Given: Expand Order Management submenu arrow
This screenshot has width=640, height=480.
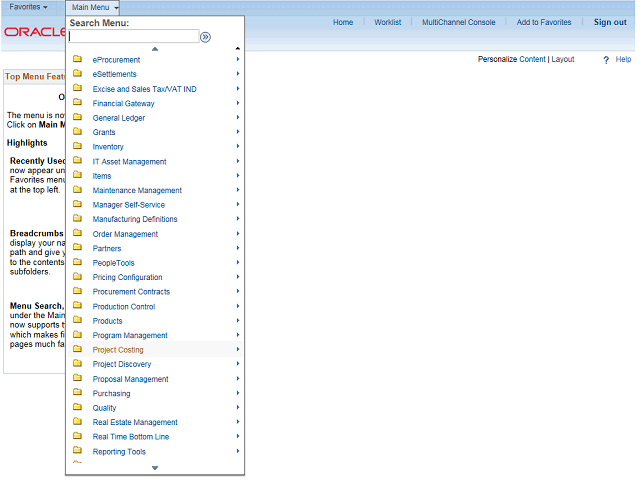Looking at the screenshot, I should (238, 233).
